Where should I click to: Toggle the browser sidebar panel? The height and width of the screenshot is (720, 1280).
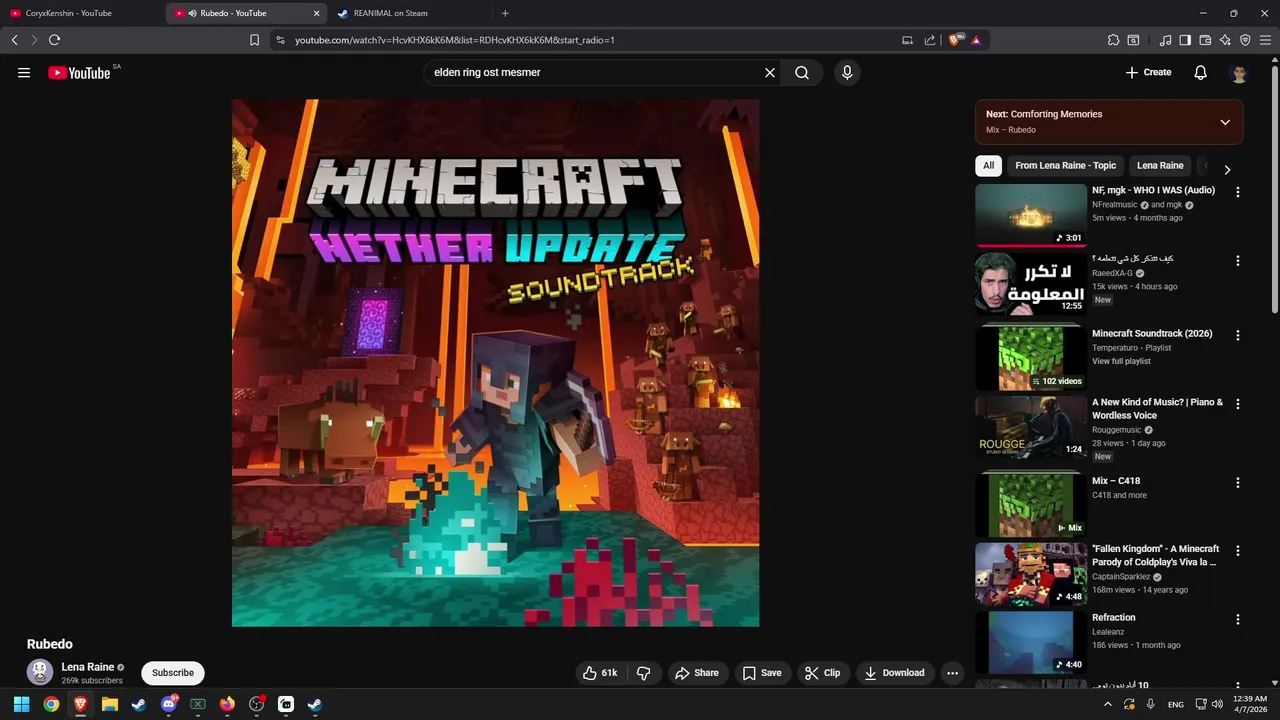[1185, 40]
